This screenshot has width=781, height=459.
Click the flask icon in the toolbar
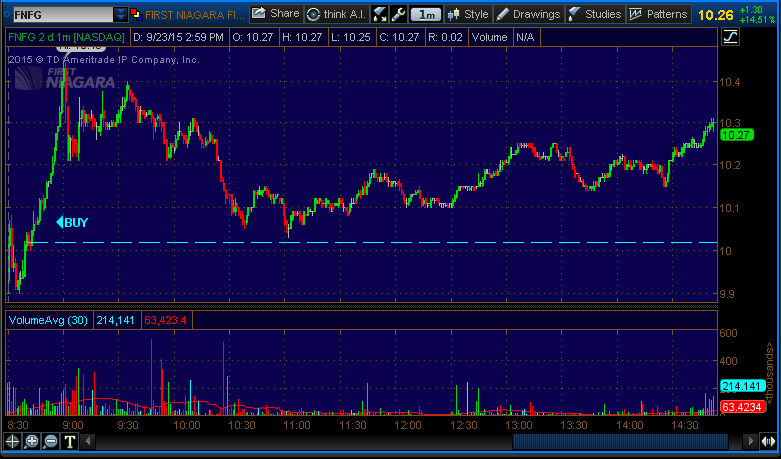coord(380,14)
